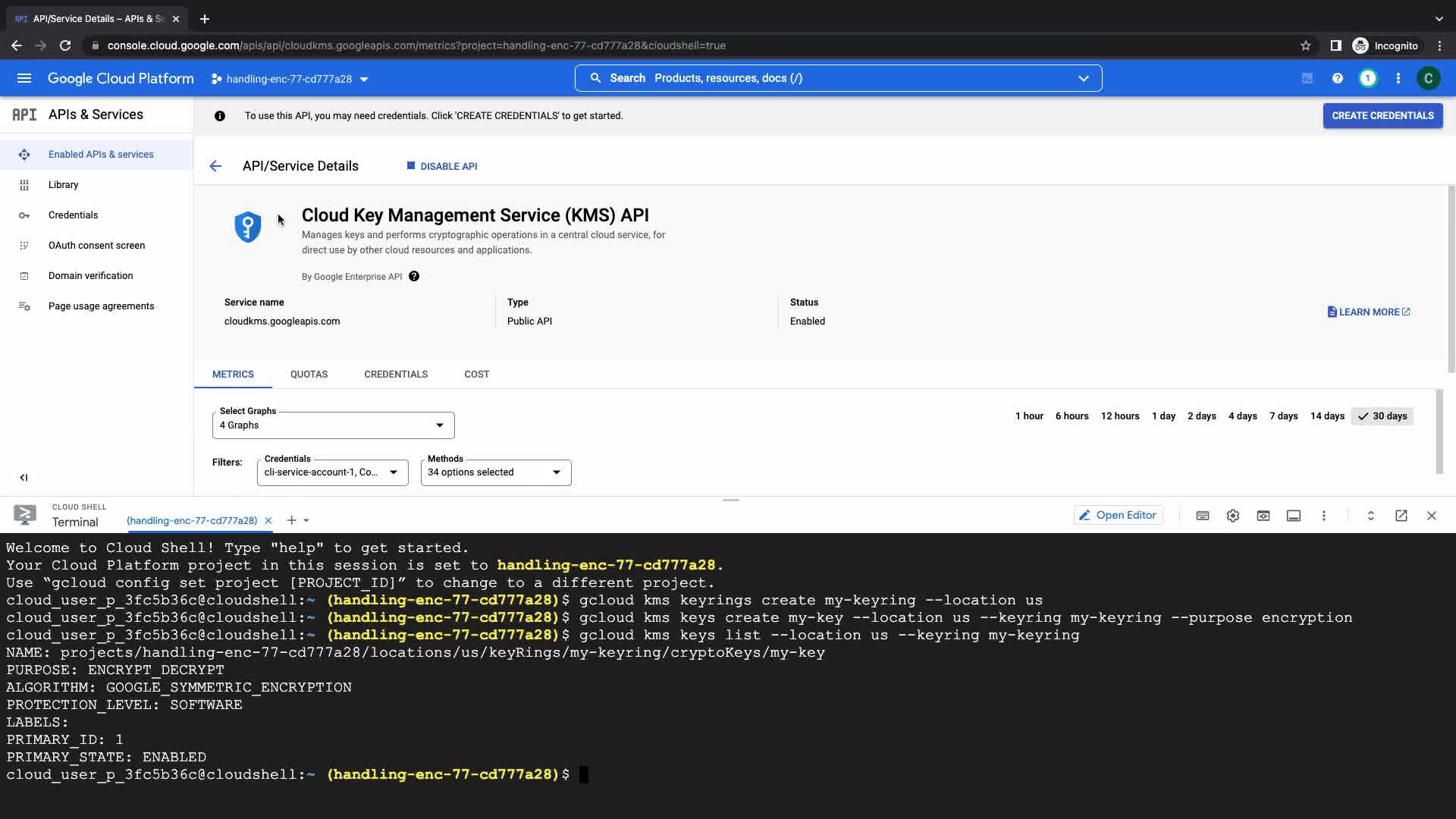Click the notifications badge icon
1456x819 pixels.
point(1367,78)
